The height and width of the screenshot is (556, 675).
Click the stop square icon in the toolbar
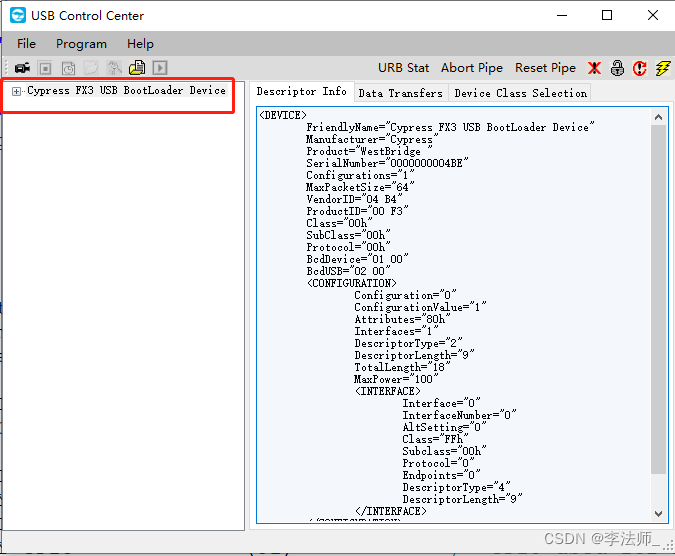tap(45, 68)
